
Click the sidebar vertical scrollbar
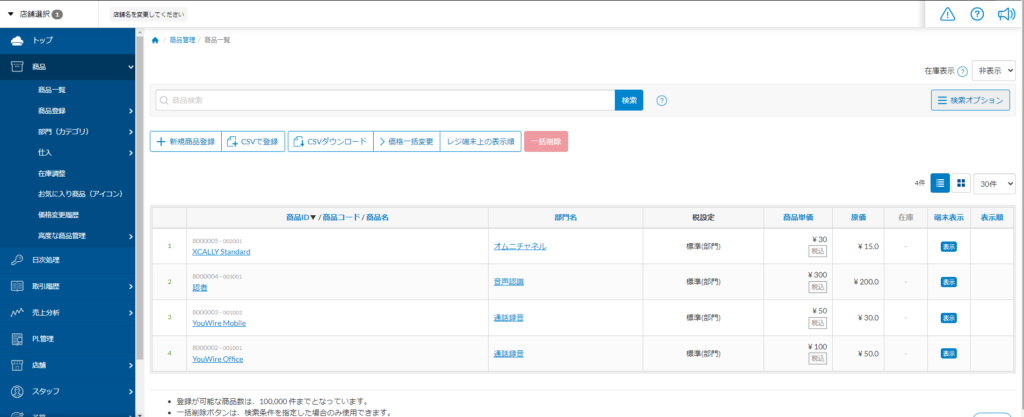tap(139, 196)
